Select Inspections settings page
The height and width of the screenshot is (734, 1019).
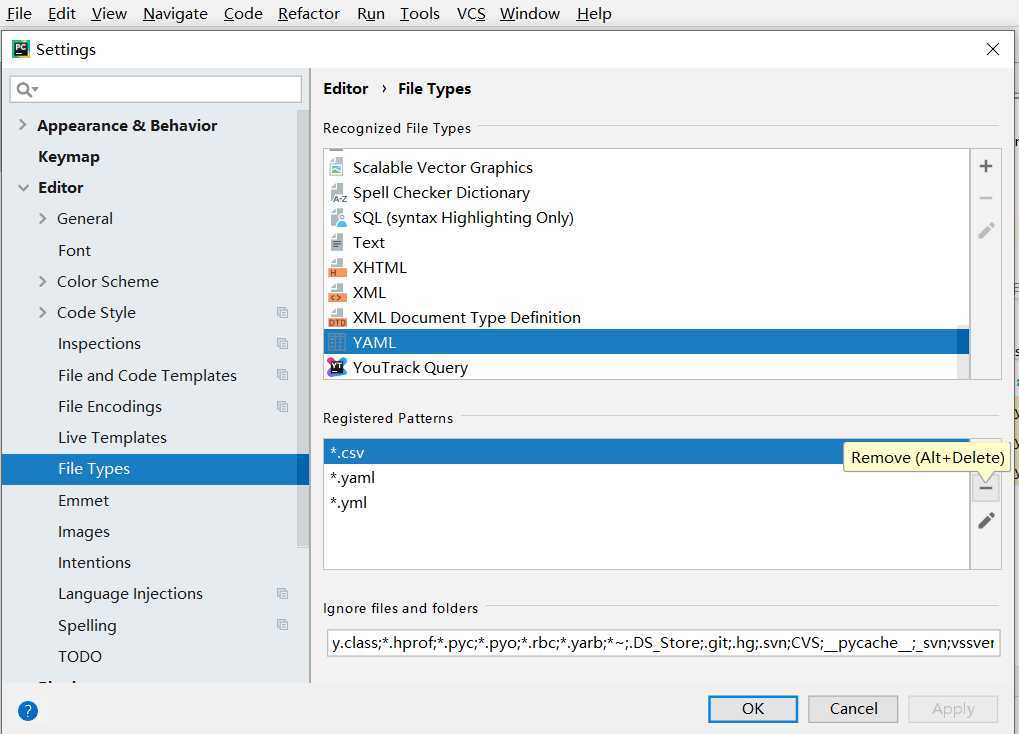click(x=99, y=343)
